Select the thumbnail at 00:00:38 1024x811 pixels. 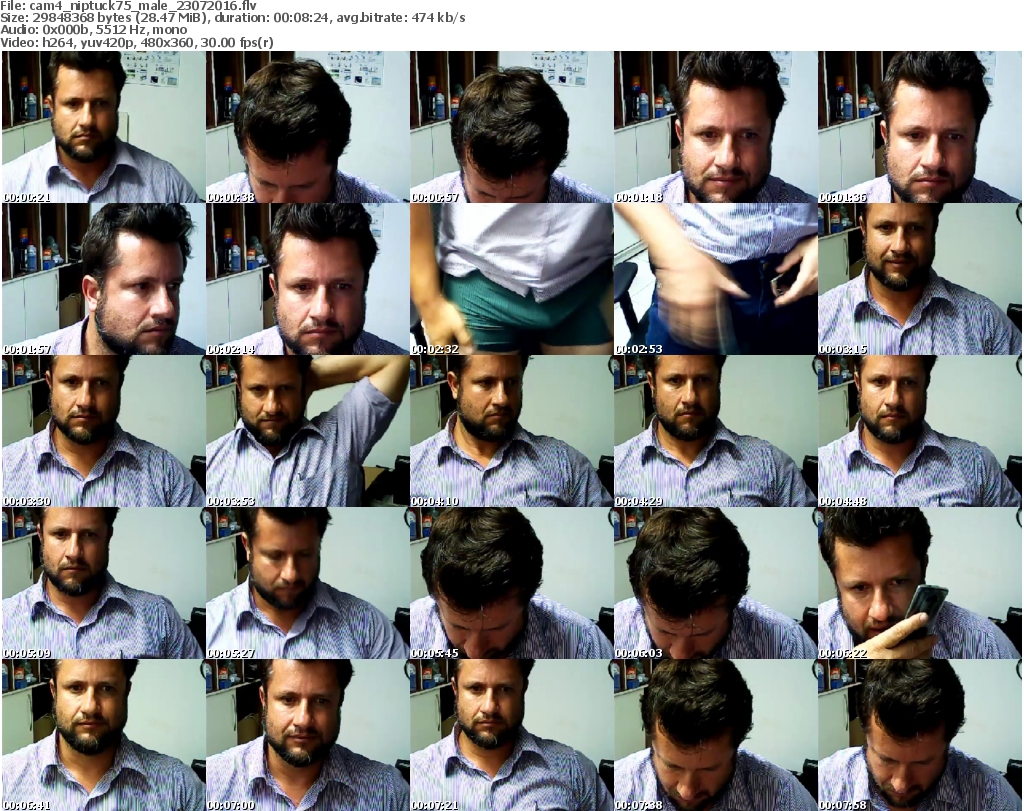pos(308,127)
